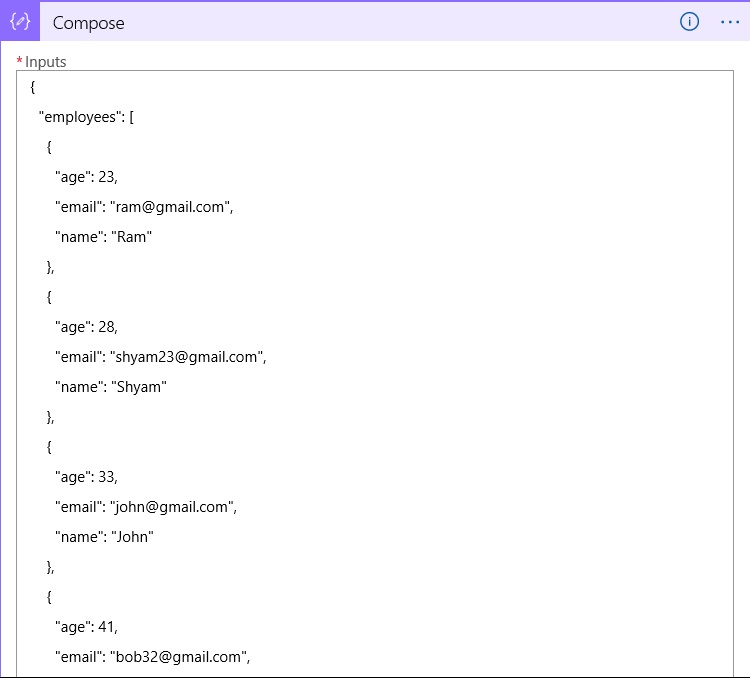The width and height of the screenshot is (750, 678).
Task: Click the "name": "John" entry
Action: coord(104,537)
